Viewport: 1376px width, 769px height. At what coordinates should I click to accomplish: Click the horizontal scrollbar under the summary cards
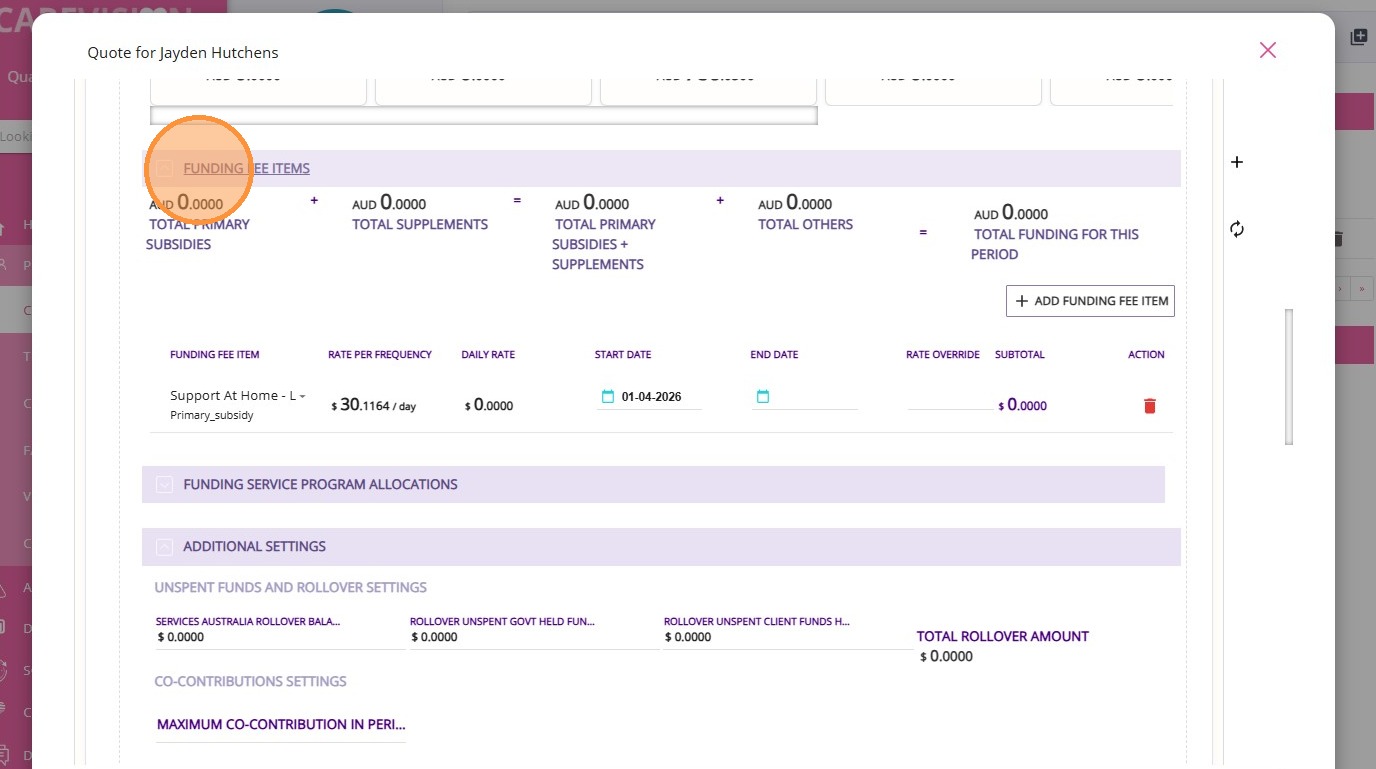[x=484, y=115]
